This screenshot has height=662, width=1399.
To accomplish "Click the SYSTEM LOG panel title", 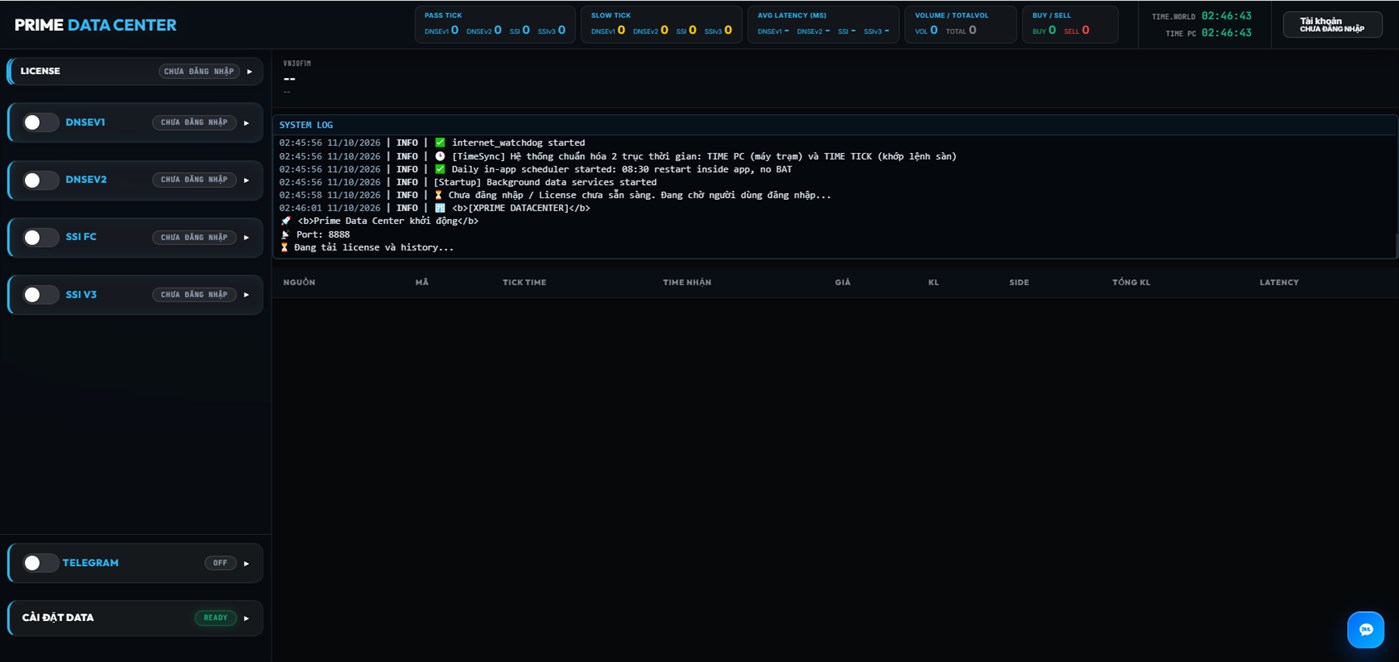I will [306, 125].
